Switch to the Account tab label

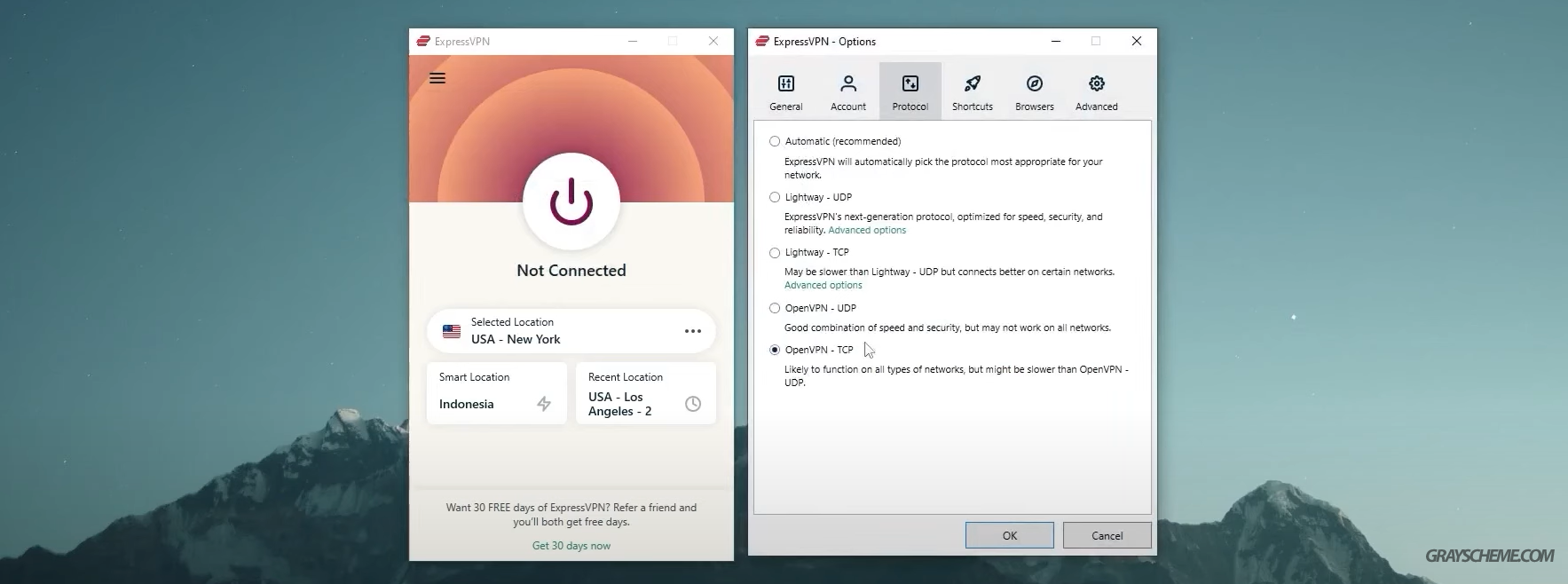coord(848,107)
